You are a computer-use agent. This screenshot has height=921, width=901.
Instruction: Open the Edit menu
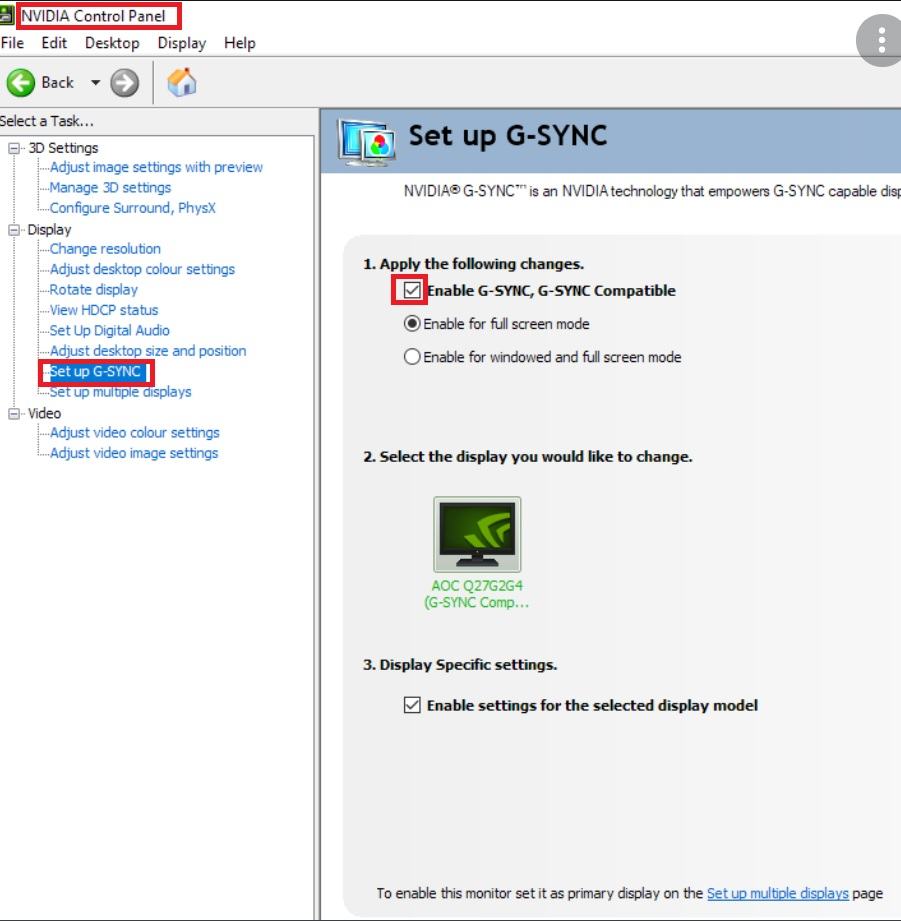(x=54, y=43)
